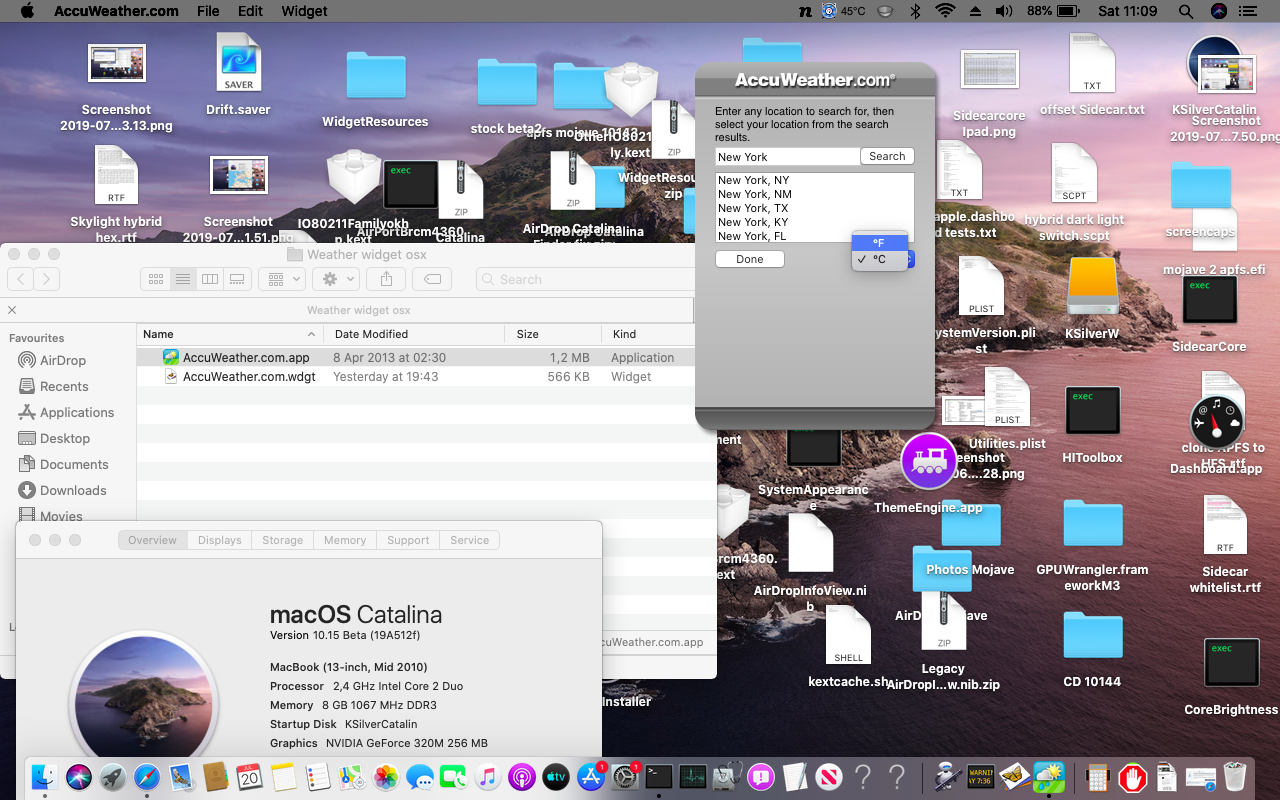
Task: Sort files by Kind column
Action: coord(648,334)
